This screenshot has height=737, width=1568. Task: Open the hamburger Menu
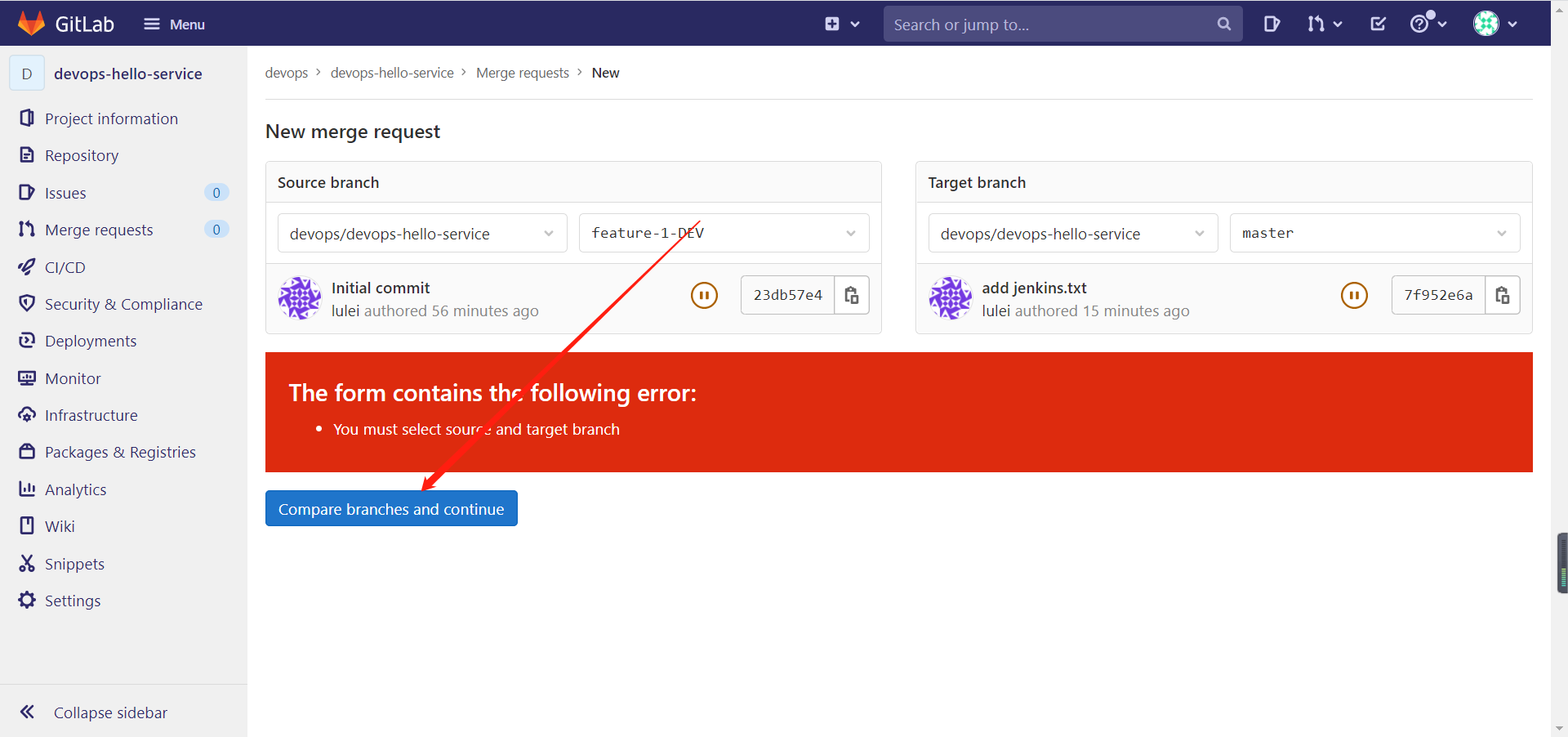[x=174, y=25]
